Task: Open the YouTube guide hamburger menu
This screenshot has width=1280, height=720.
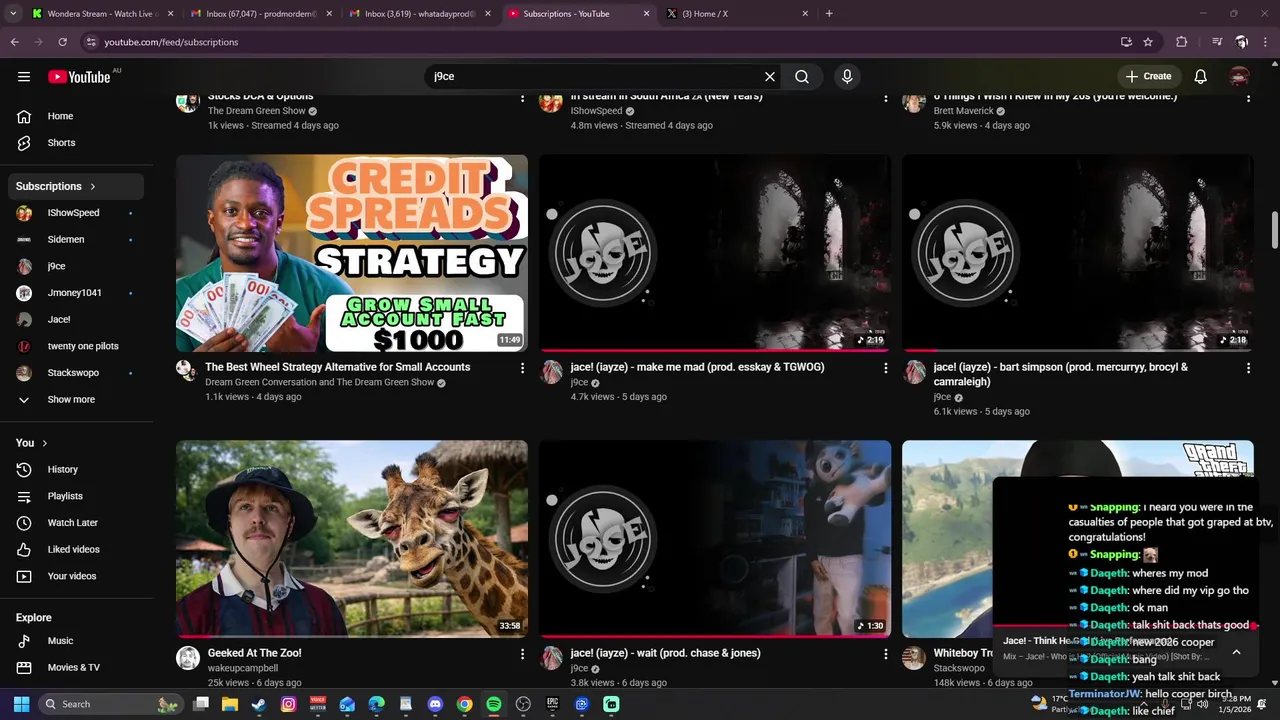Action: [24, 76]
